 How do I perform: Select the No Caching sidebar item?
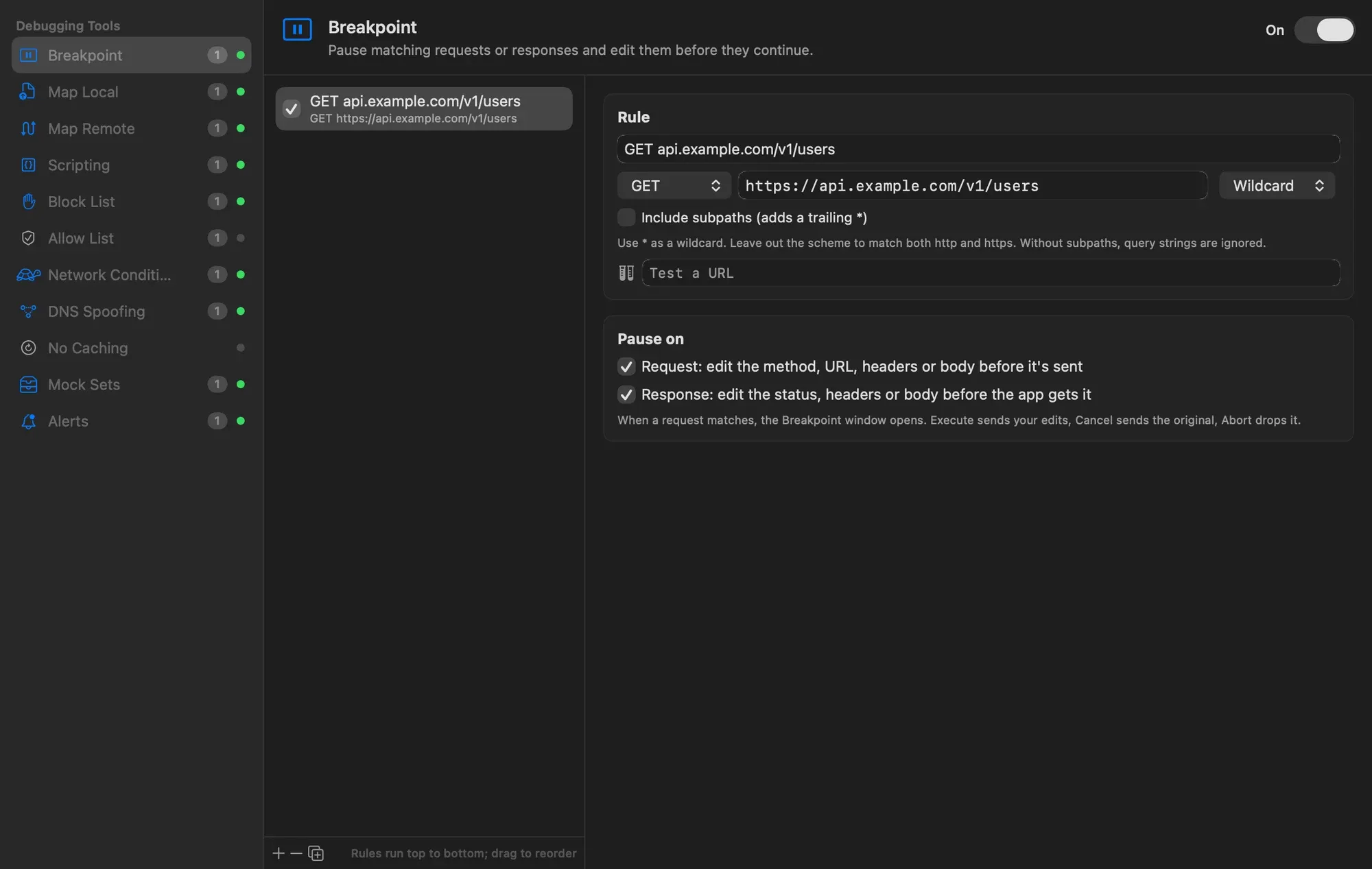(x=131, y=348)
